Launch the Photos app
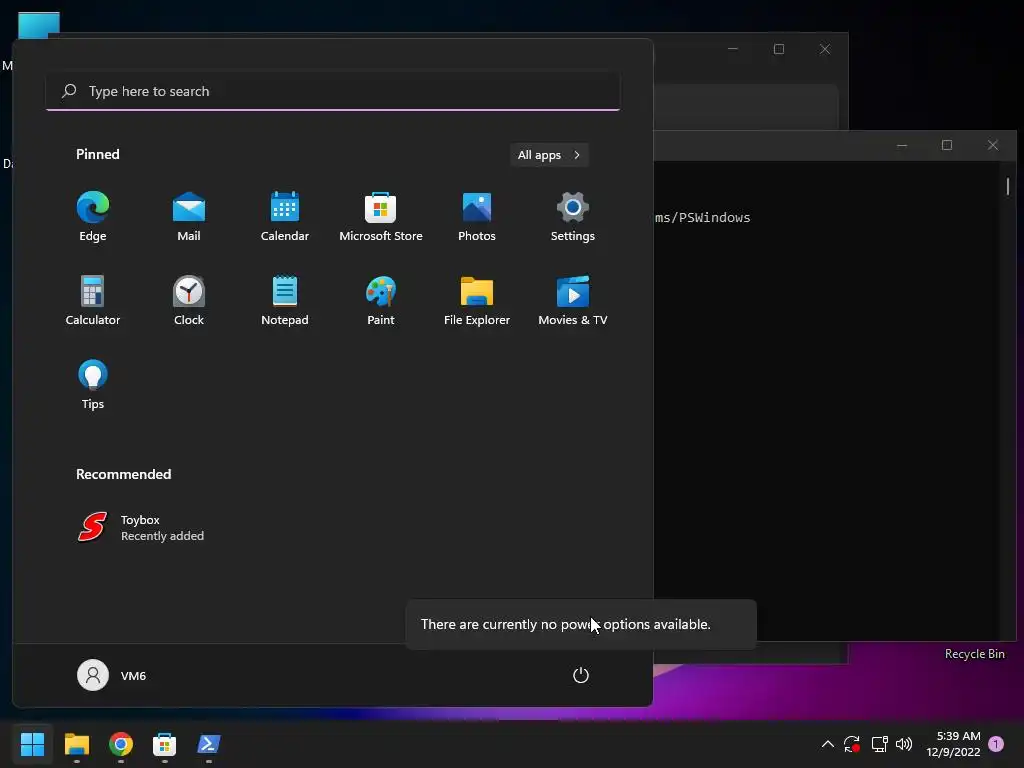1024x768 pixels. click(477, 217)
